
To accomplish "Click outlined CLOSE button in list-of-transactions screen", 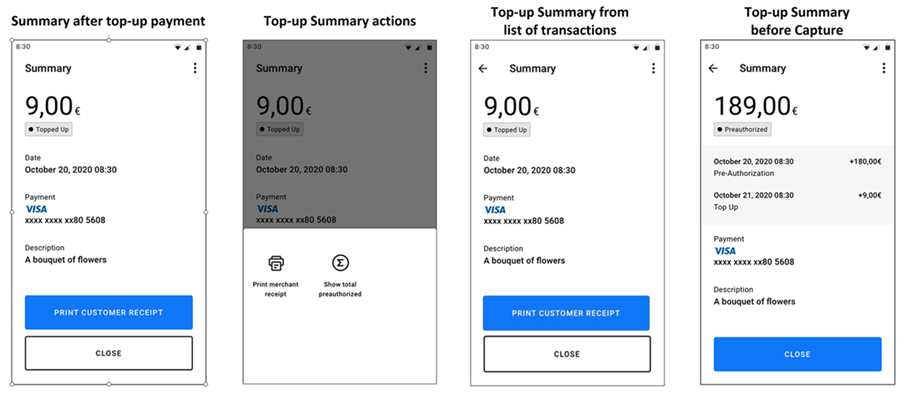I will (566, 354).
